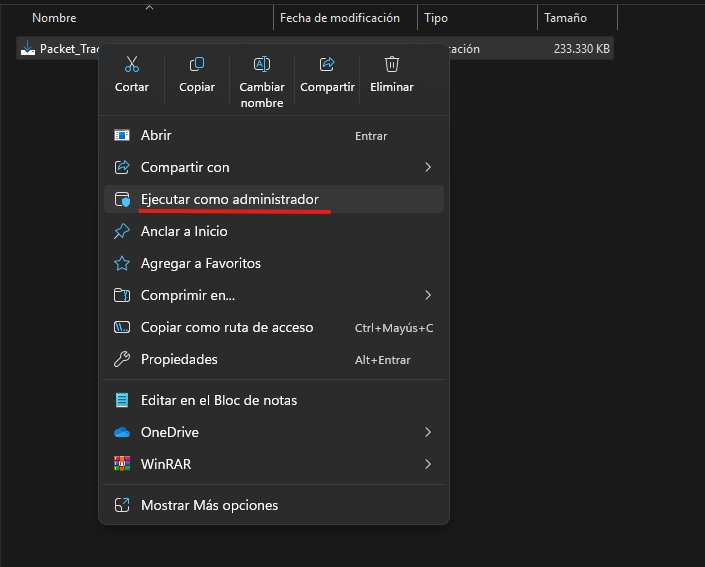Expand the Comprimir en submenu arrow
The image size is (705, 567).
click(x=428, y=295)
